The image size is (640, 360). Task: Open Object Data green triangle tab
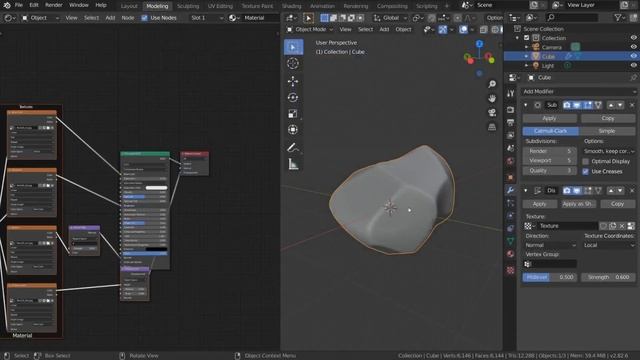(510, 241)
